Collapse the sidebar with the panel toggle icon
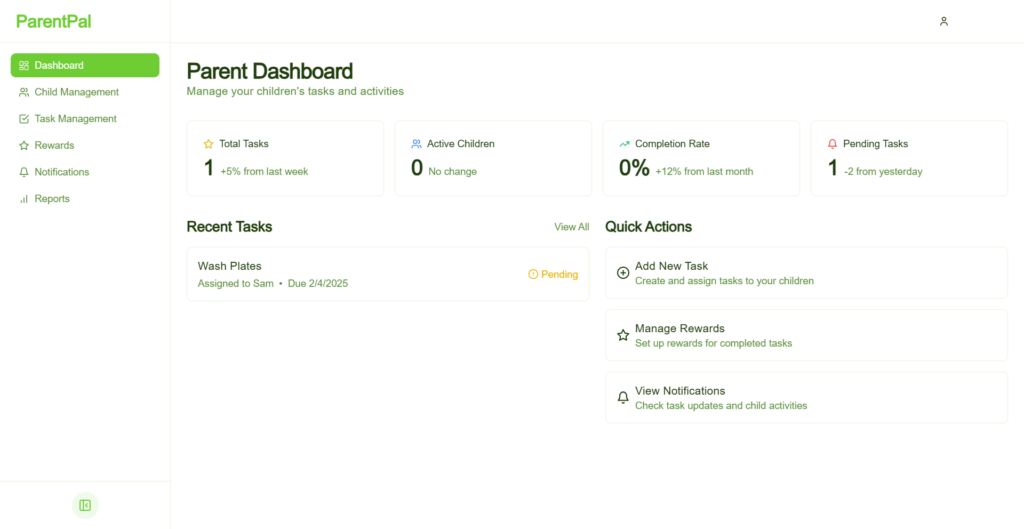The image size is (1024, 529). click(x=85, y=505)
